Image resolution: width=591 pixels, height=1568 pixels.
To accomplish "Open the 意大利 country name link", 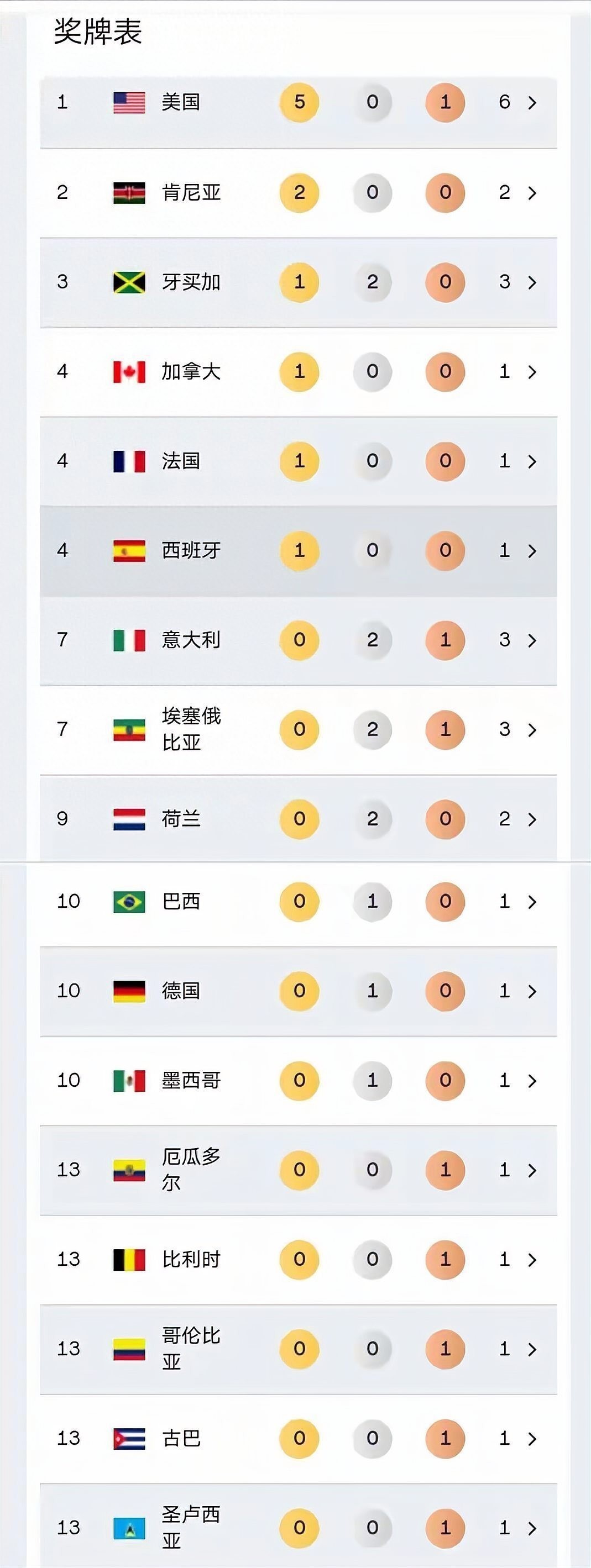I will point(191,640).
